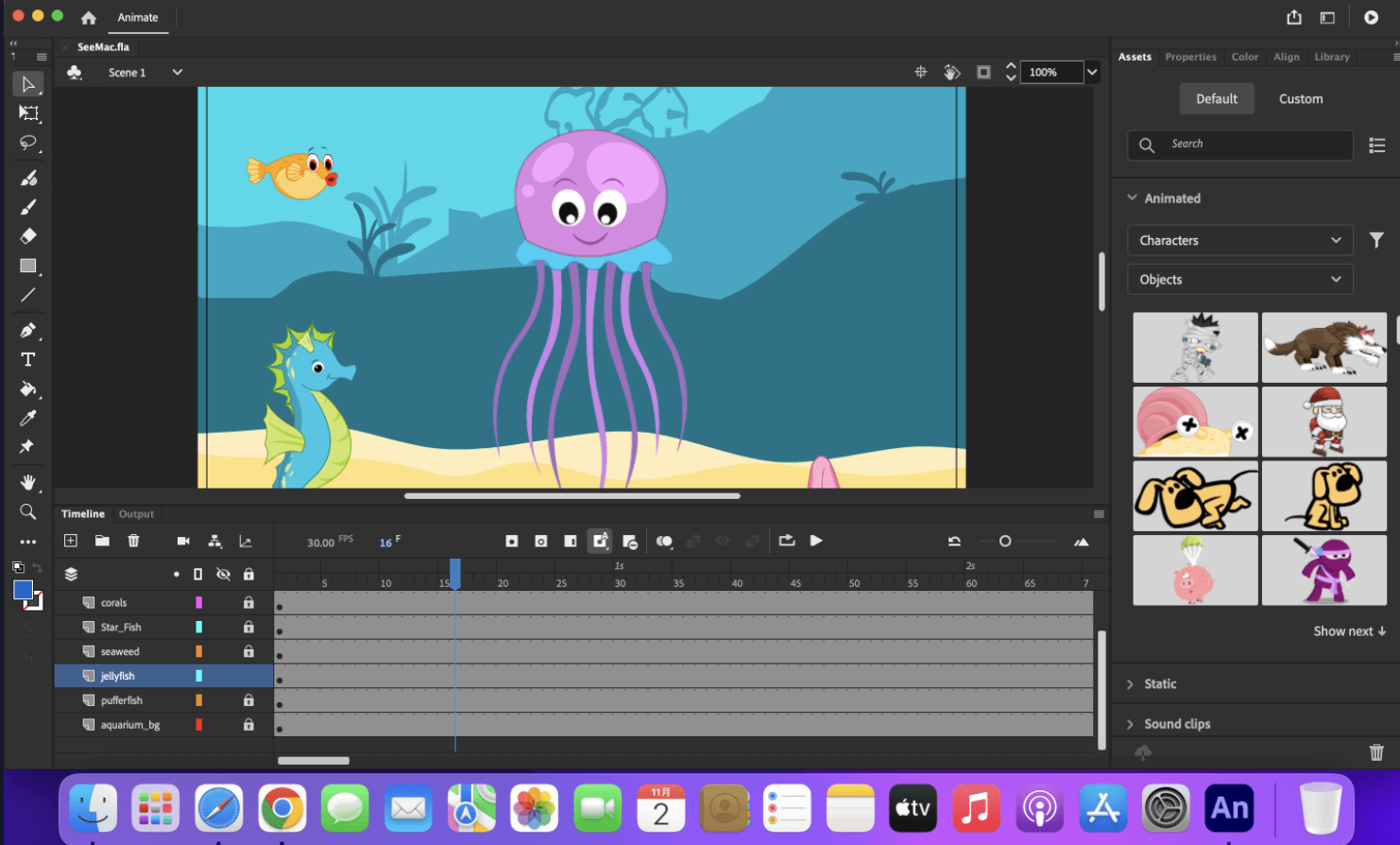Switch to the Properties tab
1400x845 pixels.
[1190, 57]
